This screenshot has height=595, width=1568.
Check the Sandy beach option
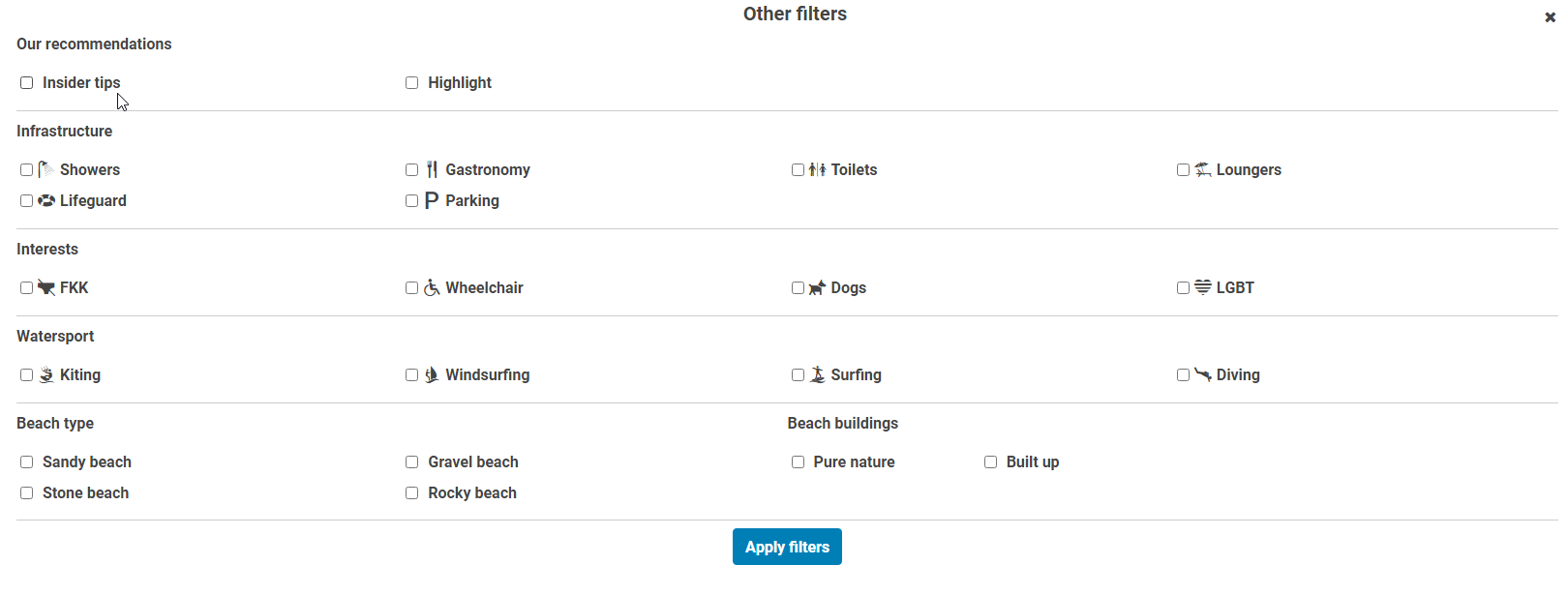pos(27,462)
